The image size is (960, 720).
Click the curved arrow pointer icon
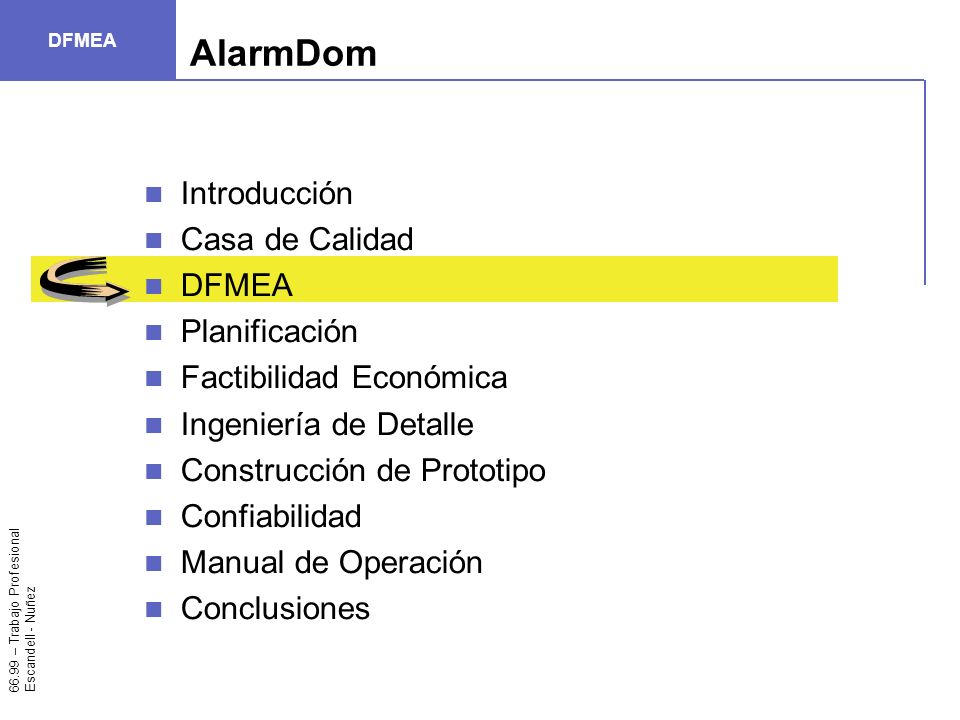pyautogui.click(x=84, y=280)
